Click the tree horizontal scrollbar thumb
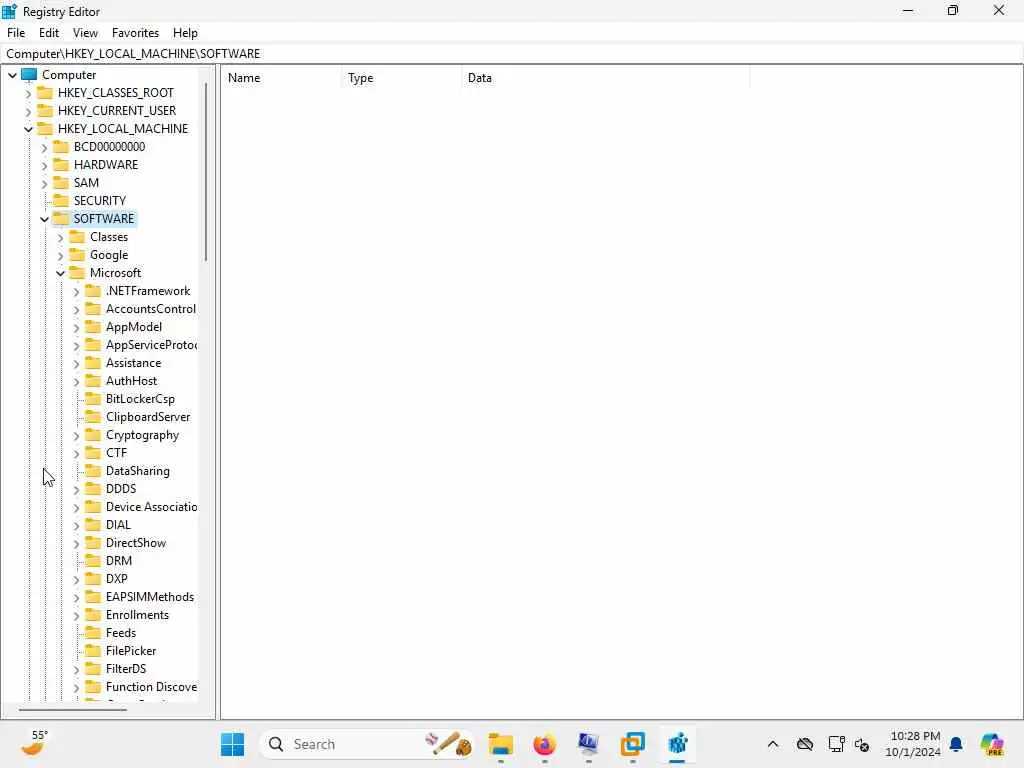 (x=72, y=710)
